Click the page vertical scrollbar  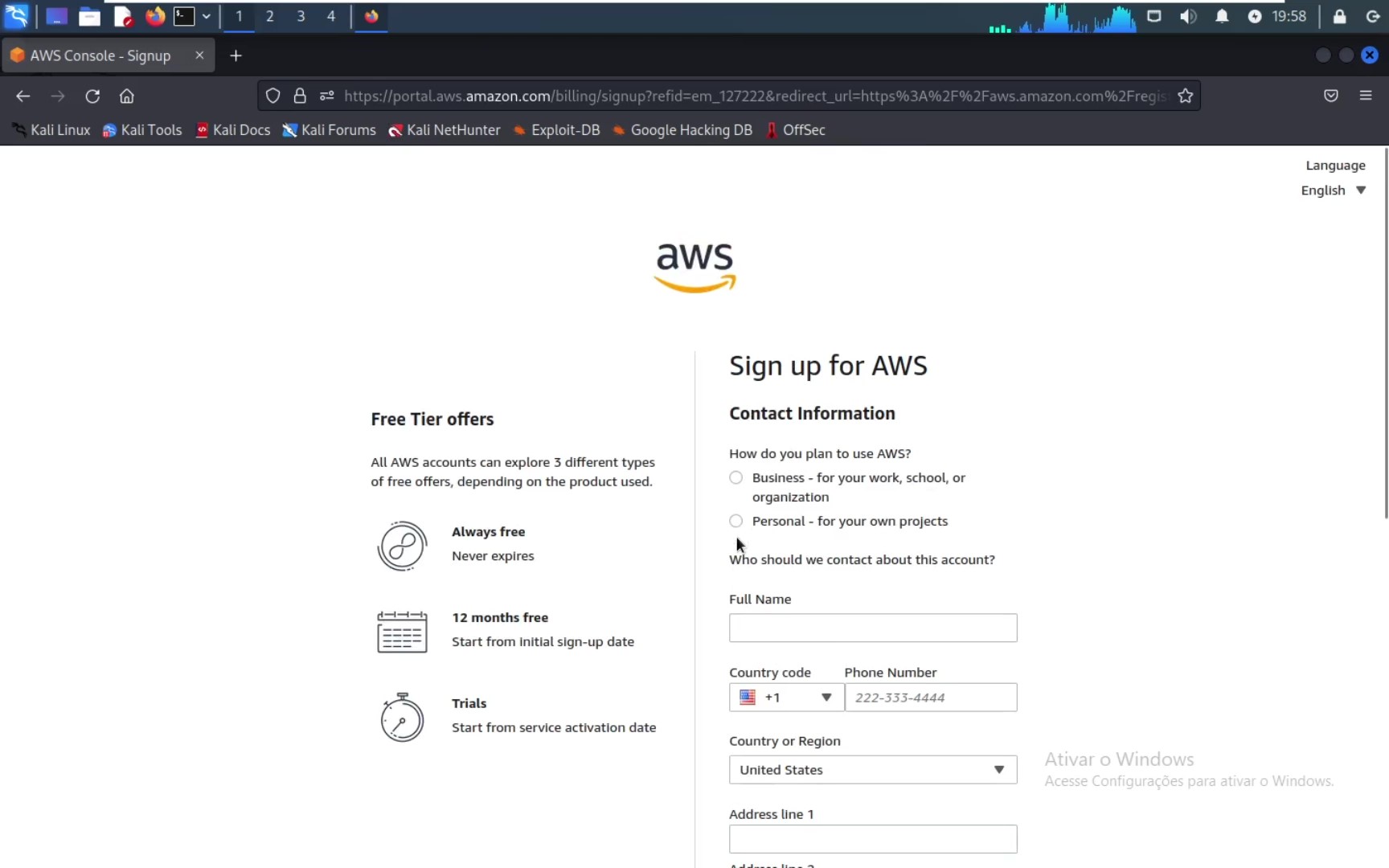pos(1386,334)
